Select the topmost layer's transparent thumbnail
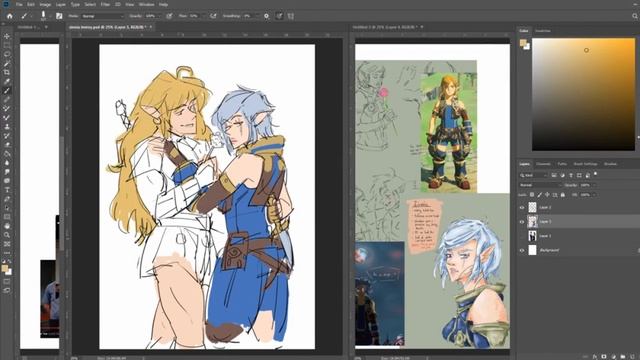640x360 pixels. 532,207
